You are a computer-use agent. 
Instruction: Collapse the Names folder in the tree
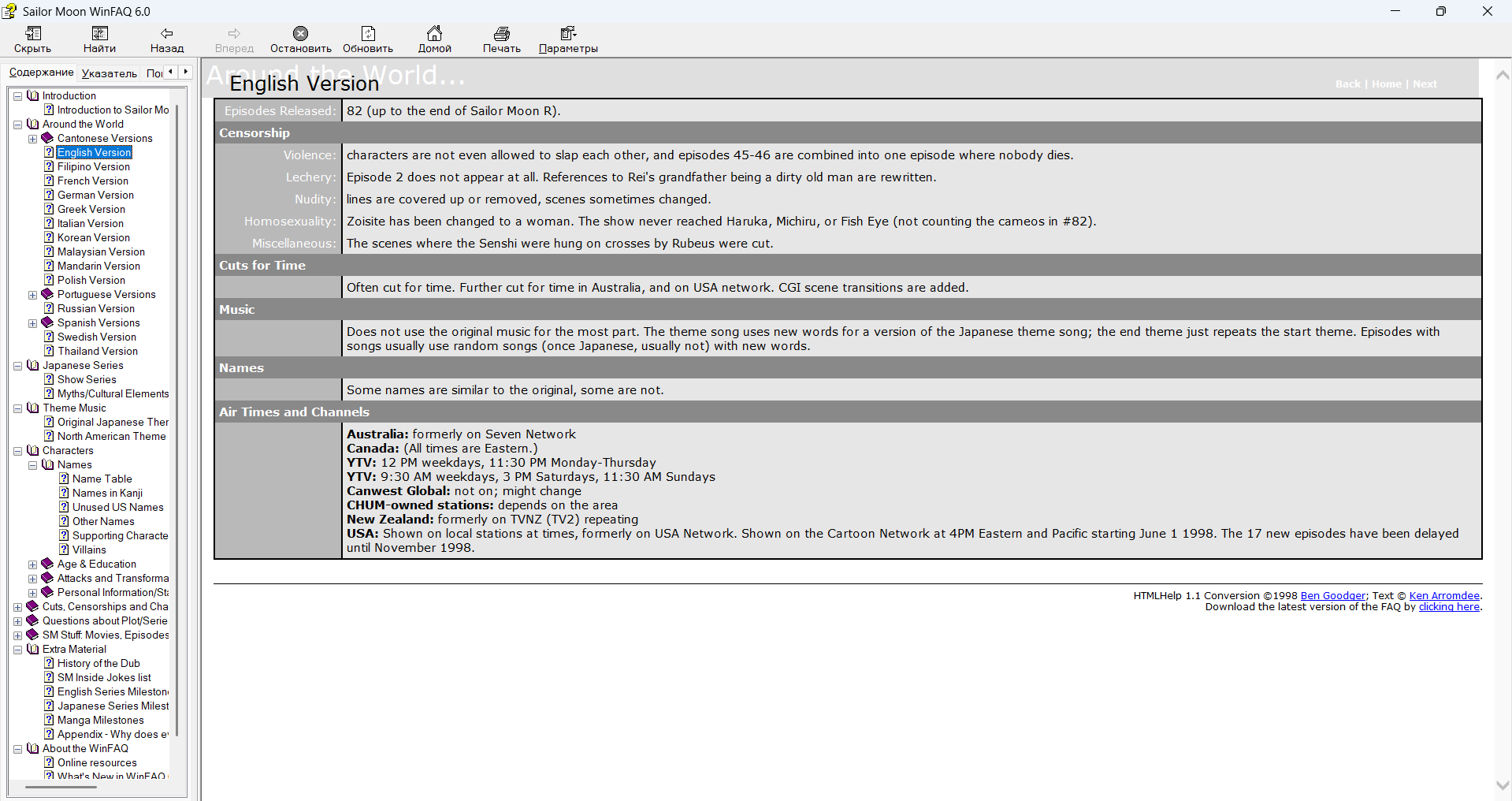32,465
